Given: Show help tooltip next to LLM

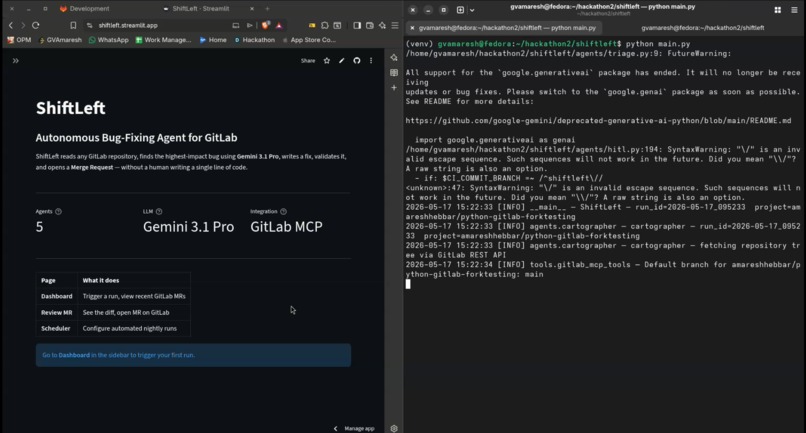Looking at the screenshot, I should (159, 211).
